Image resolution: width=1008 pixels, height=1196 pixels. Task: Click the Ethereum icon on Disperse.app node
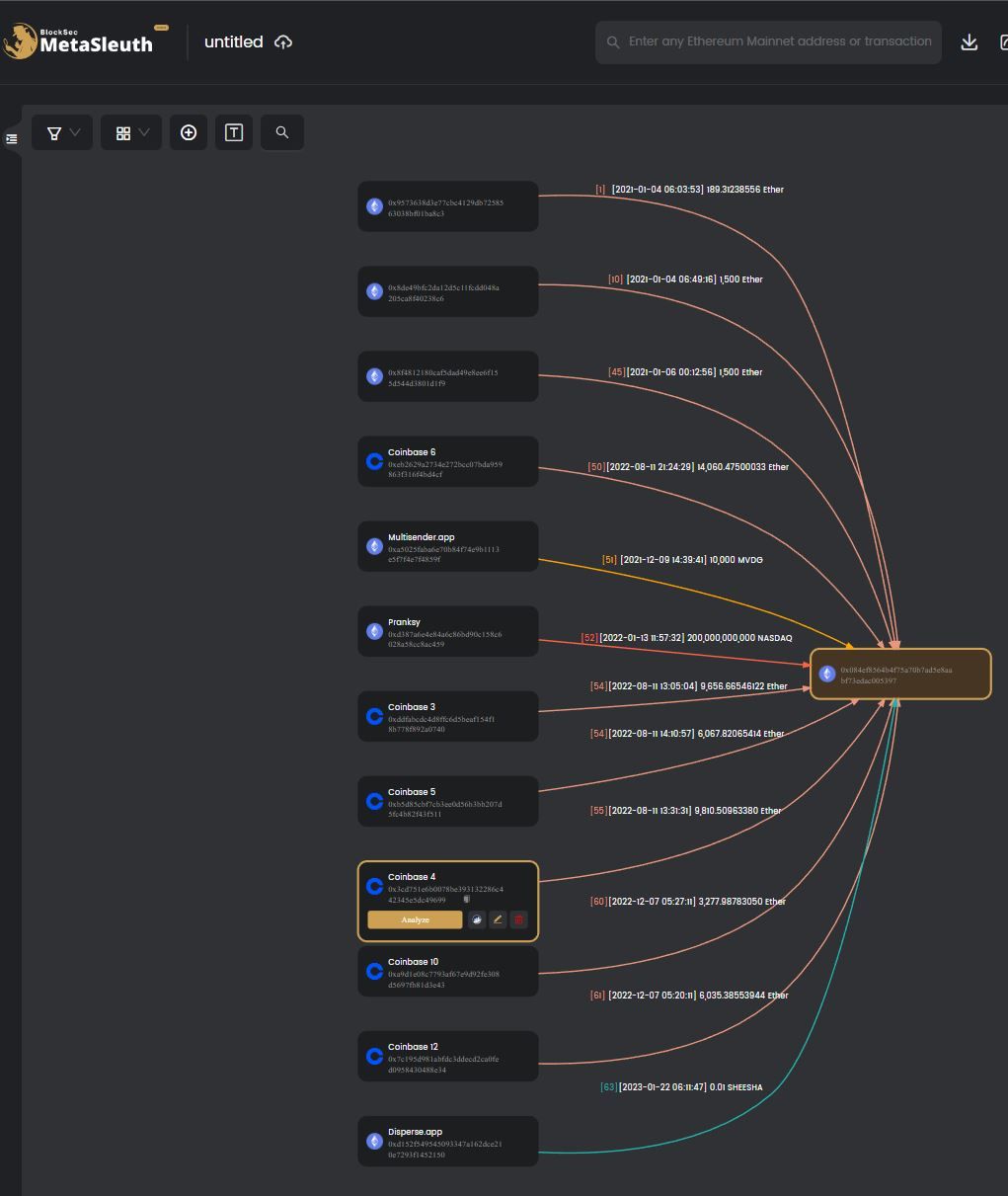tap(374, 1142)
